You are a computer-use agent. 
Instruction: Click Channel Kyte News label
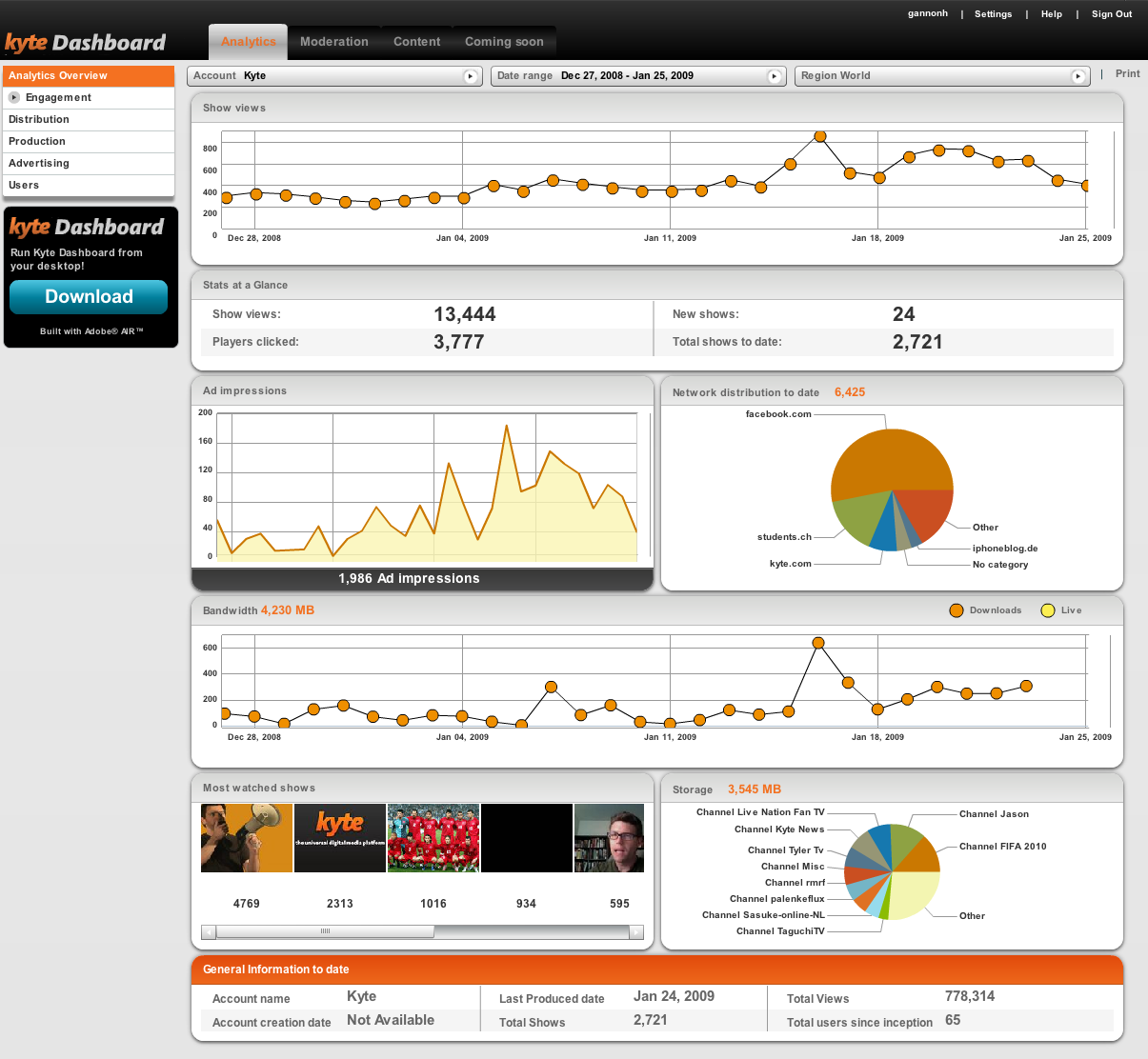pos(779,829)
